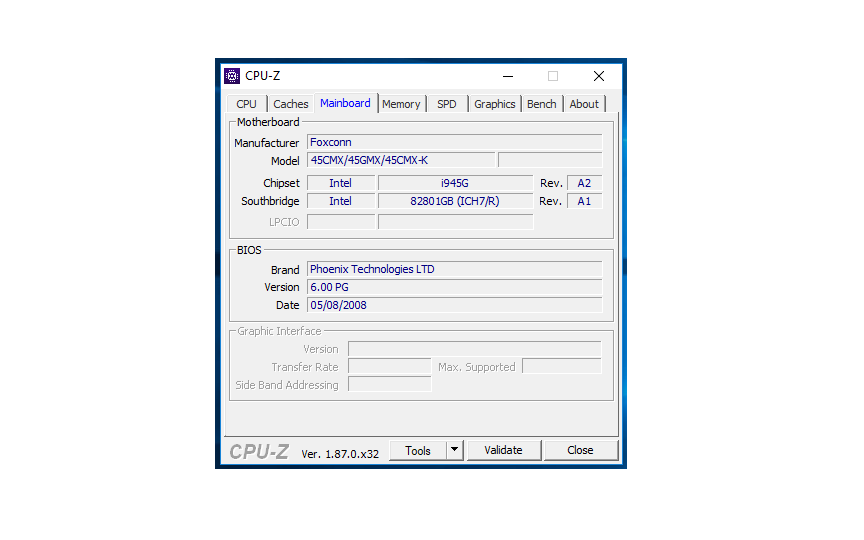Click chipset revision A2 value
The height and width of the screenshot is (540, 864).
[x=584, y=183]
